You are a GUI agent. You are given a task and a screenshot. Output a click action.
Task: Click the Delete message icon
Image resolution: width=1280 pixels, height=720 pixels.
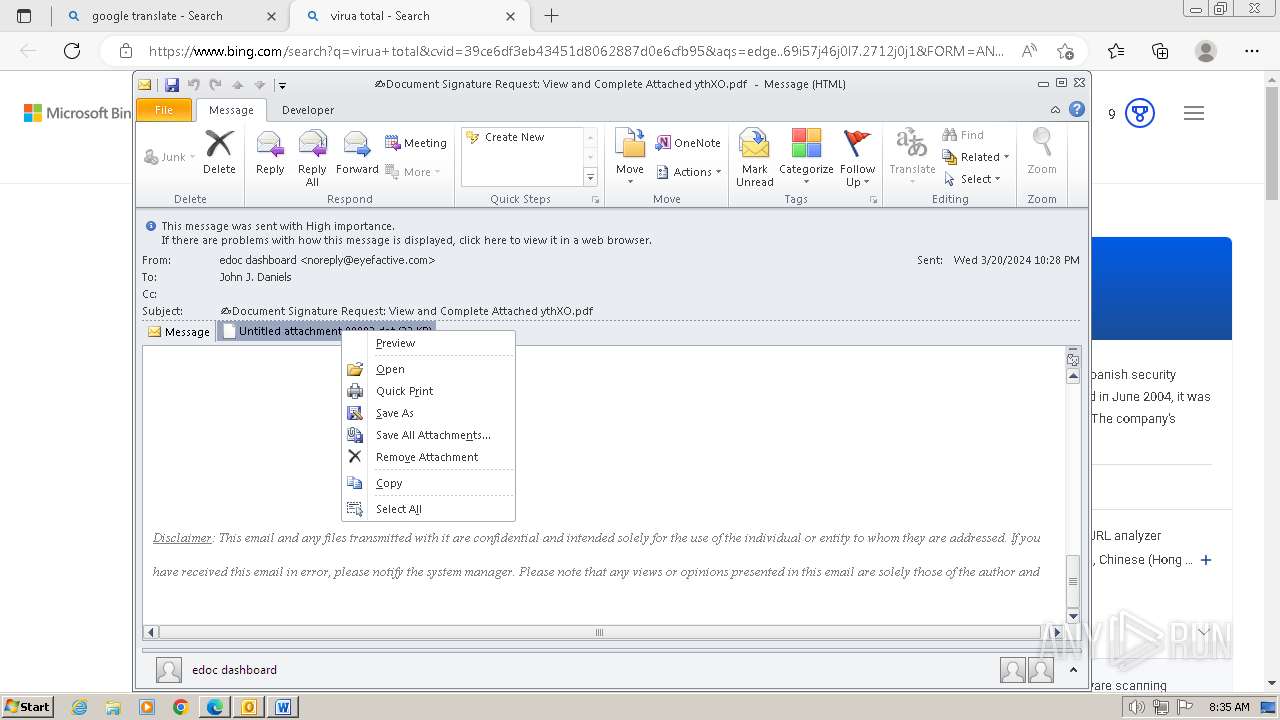[x=219, y=152]
